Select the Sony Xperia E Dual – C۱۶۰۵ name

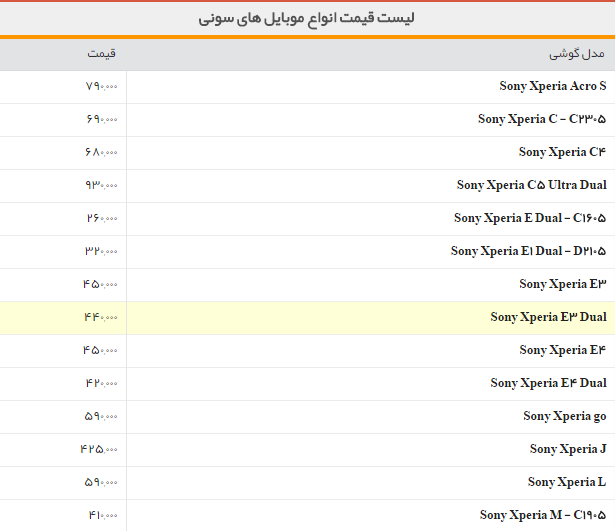tap(530, 218)
